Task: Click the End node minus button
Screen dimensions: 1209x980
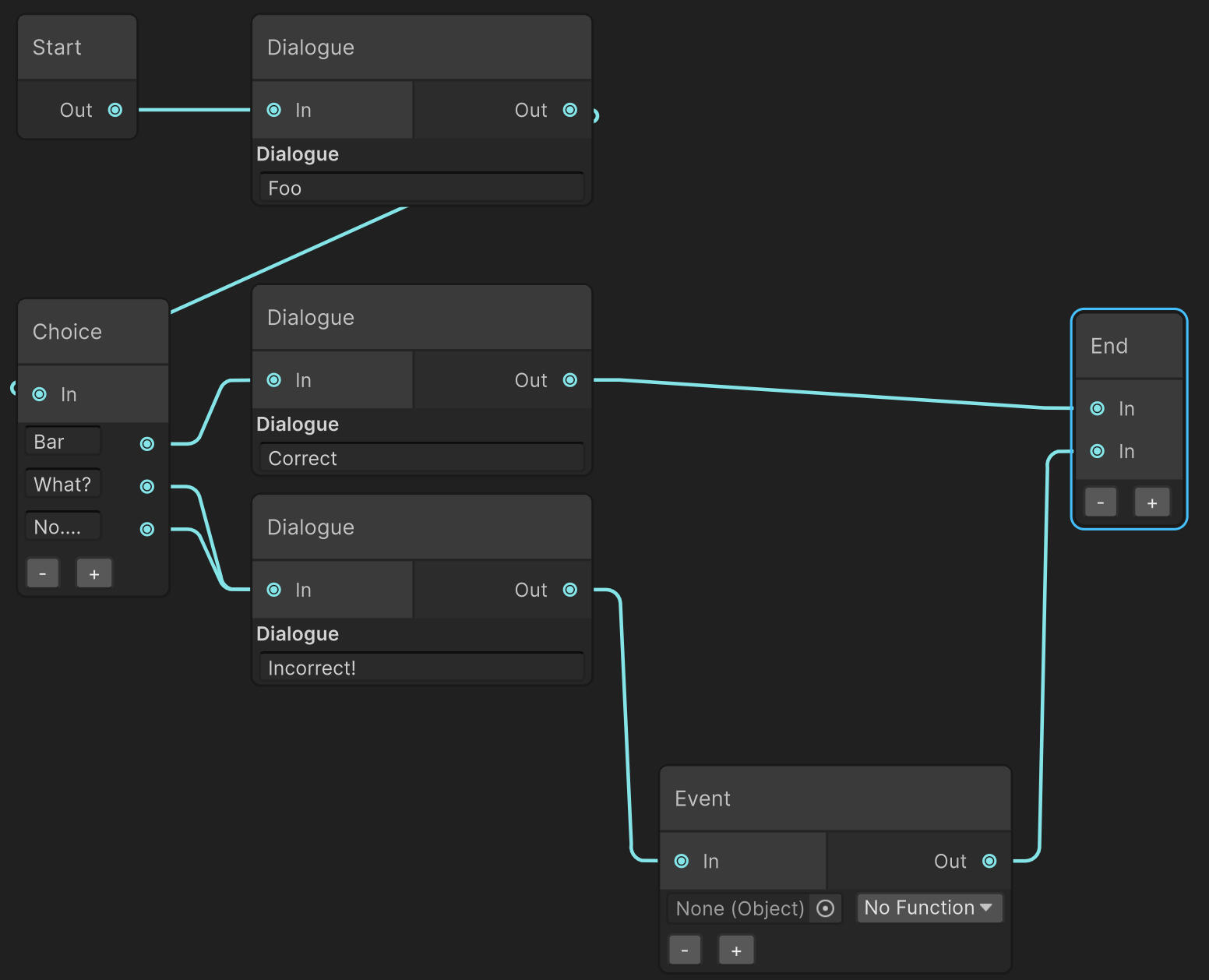Action: tap(1101, 502)
